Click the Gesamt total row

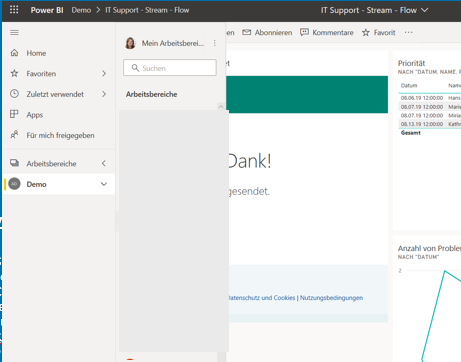coord(411,133)
